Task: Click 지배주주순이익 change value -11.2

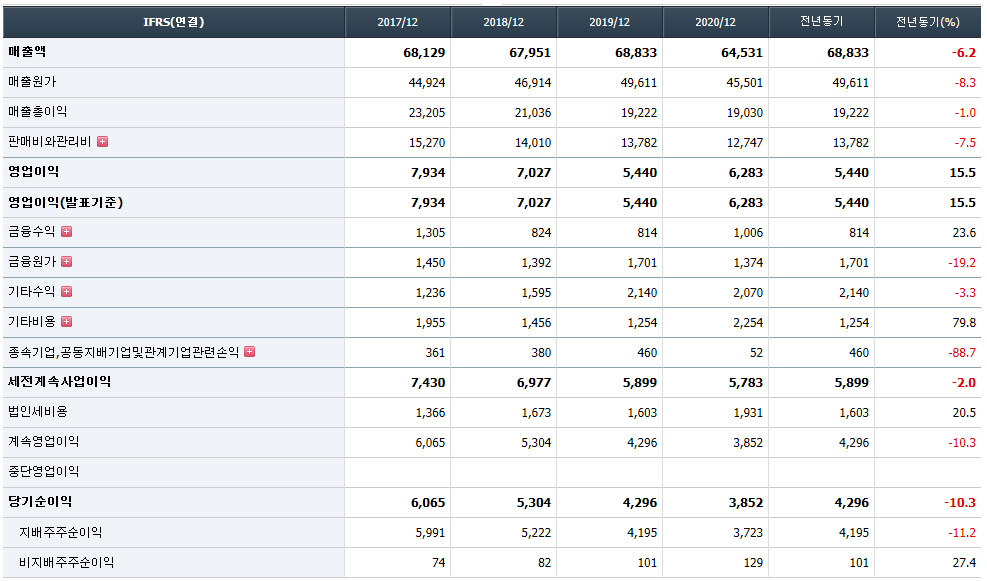Action: tap(962, 533)
